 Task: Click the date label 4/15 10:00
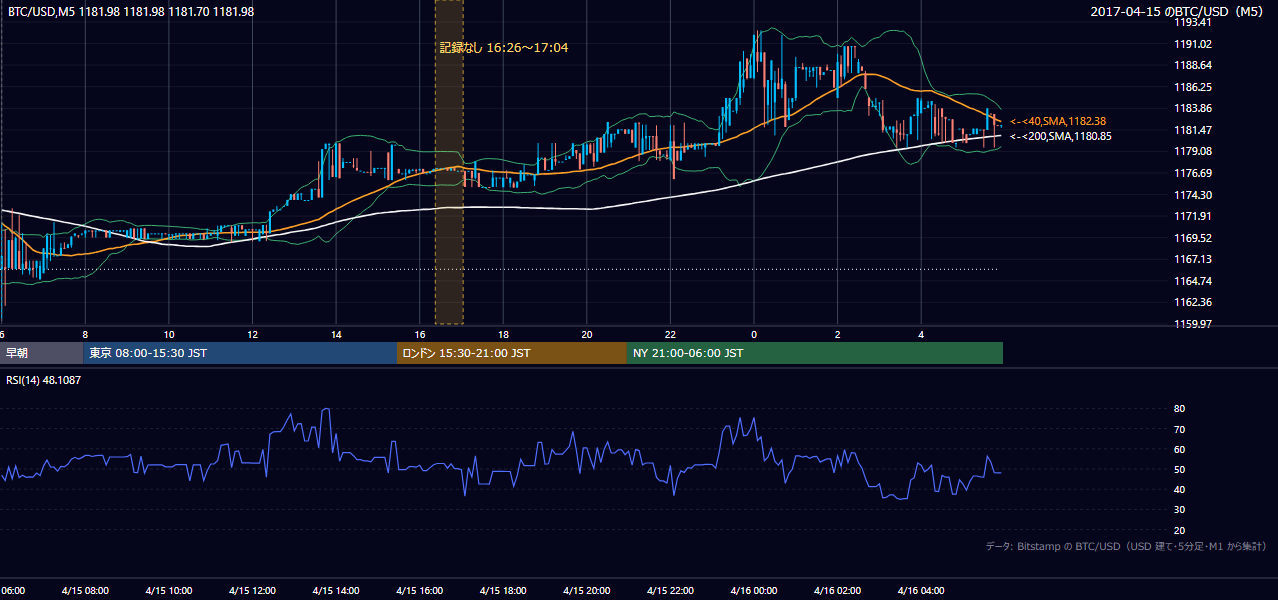pos(168,591)
